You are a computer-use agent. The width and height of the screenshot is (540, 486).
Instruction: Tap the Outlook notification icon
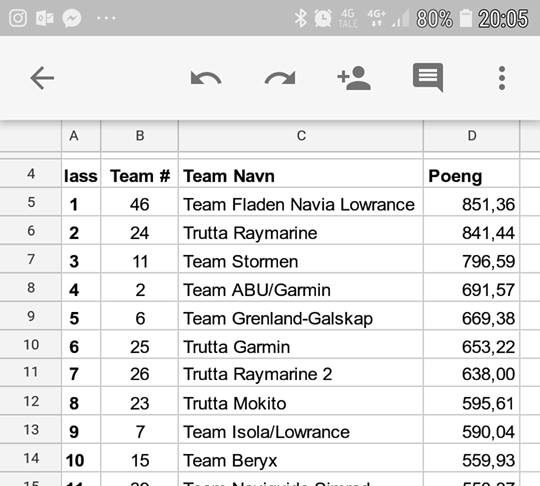click(x=45, y=18)
